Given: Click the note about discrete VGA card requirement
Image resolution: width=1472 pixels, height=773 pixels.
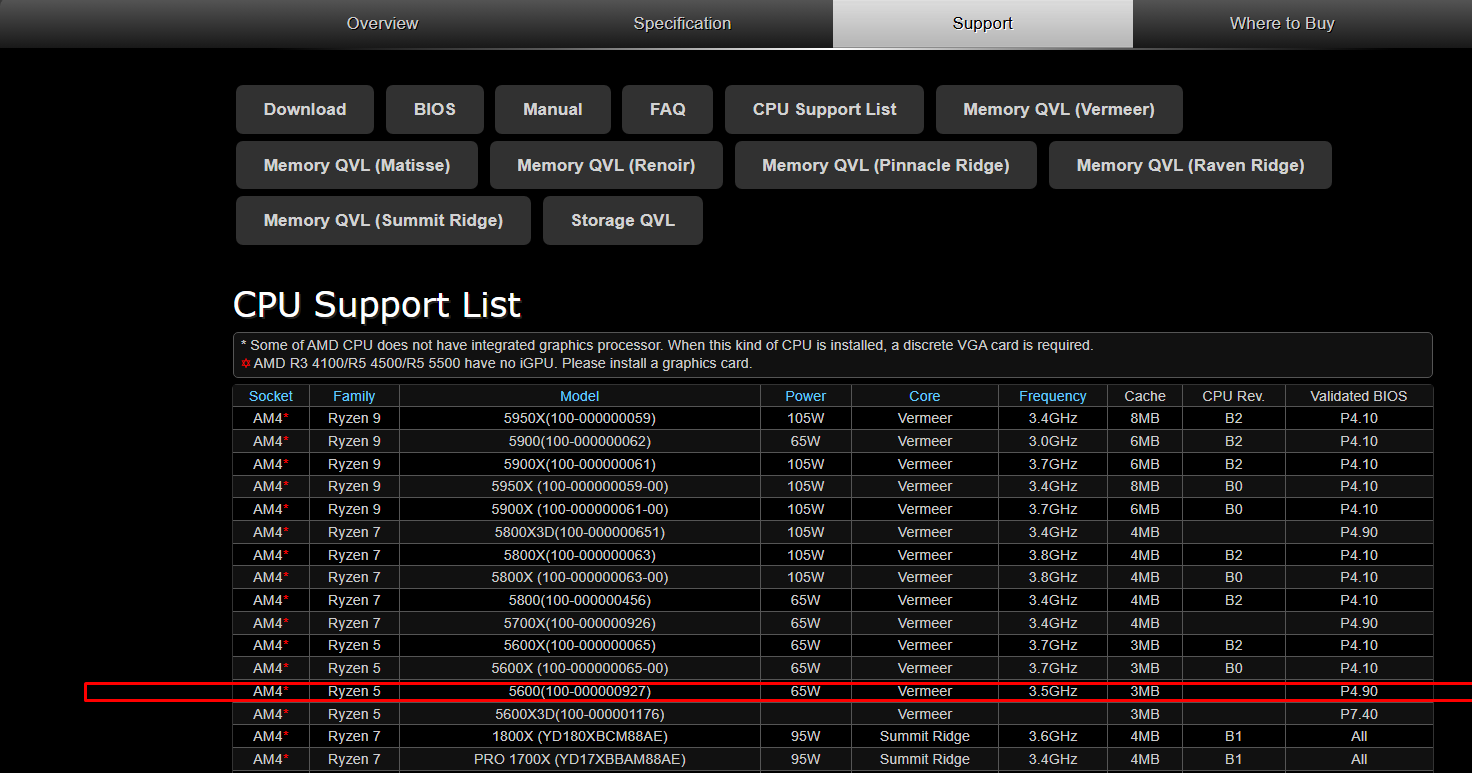Looking at the screenshot, I should tap(667, 345).
